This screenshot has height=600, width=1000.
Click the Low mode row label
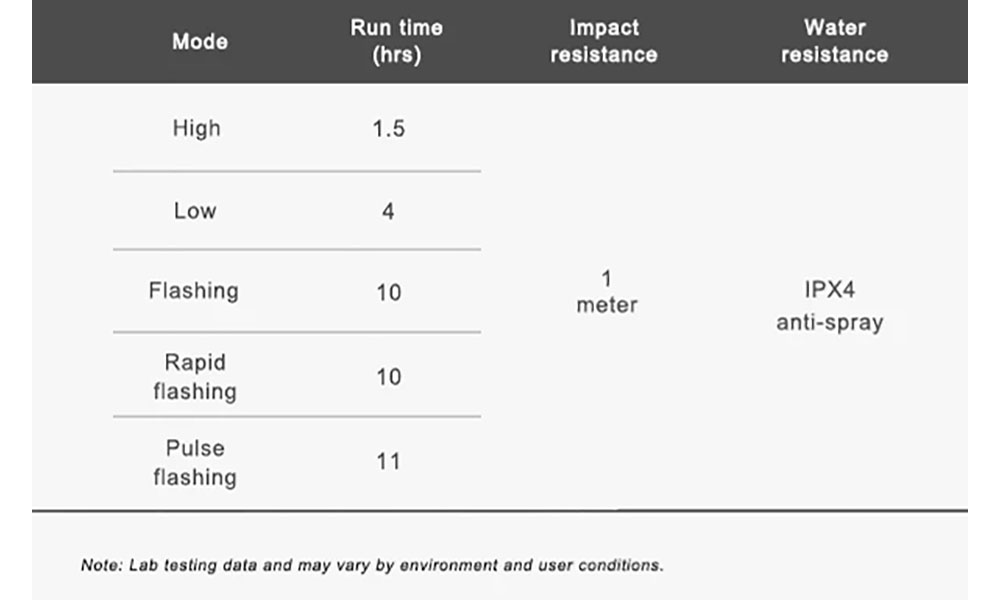[195, 211]
